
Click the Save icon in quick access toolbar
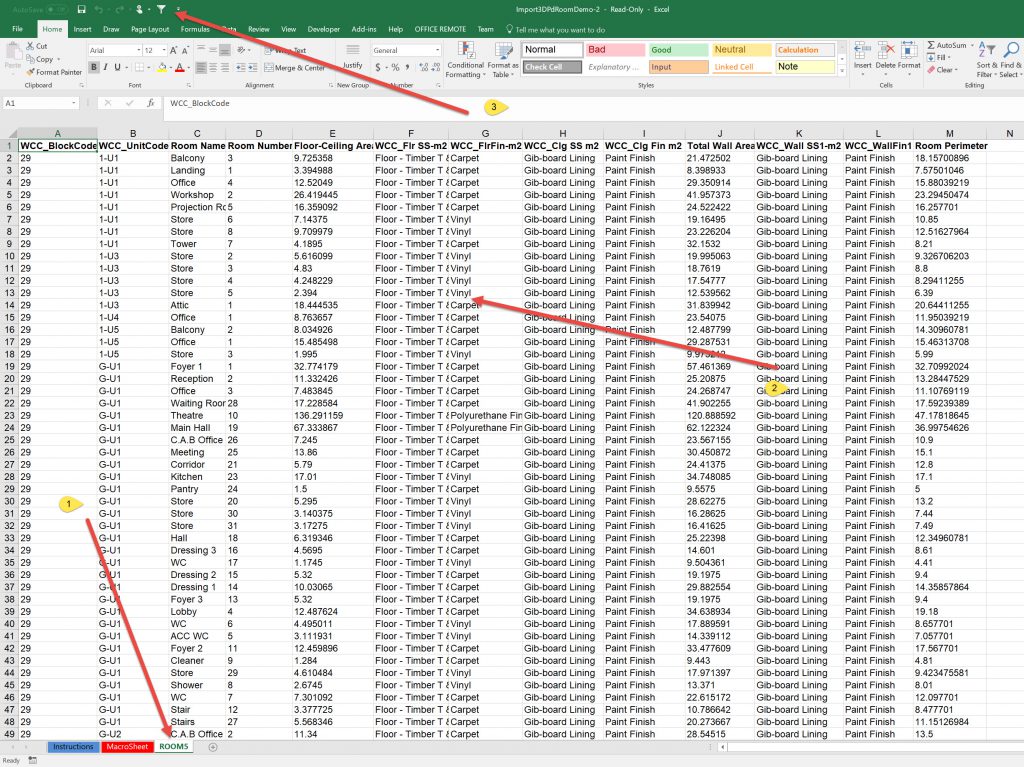(81, 9)
